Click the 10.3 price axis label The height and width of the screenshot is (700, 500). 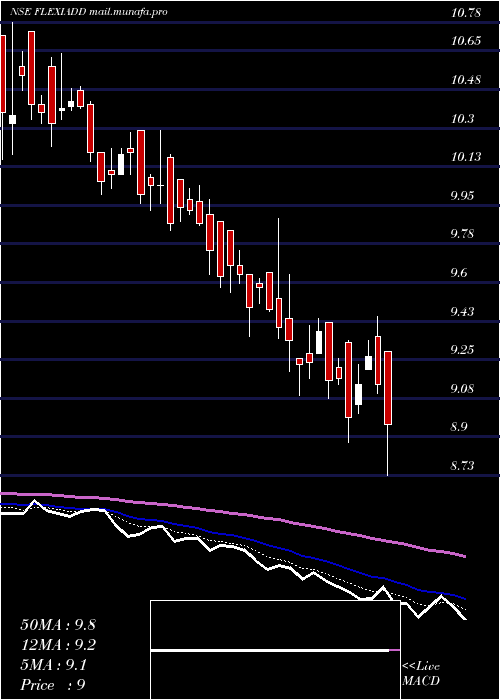click(x=462, y=118)
